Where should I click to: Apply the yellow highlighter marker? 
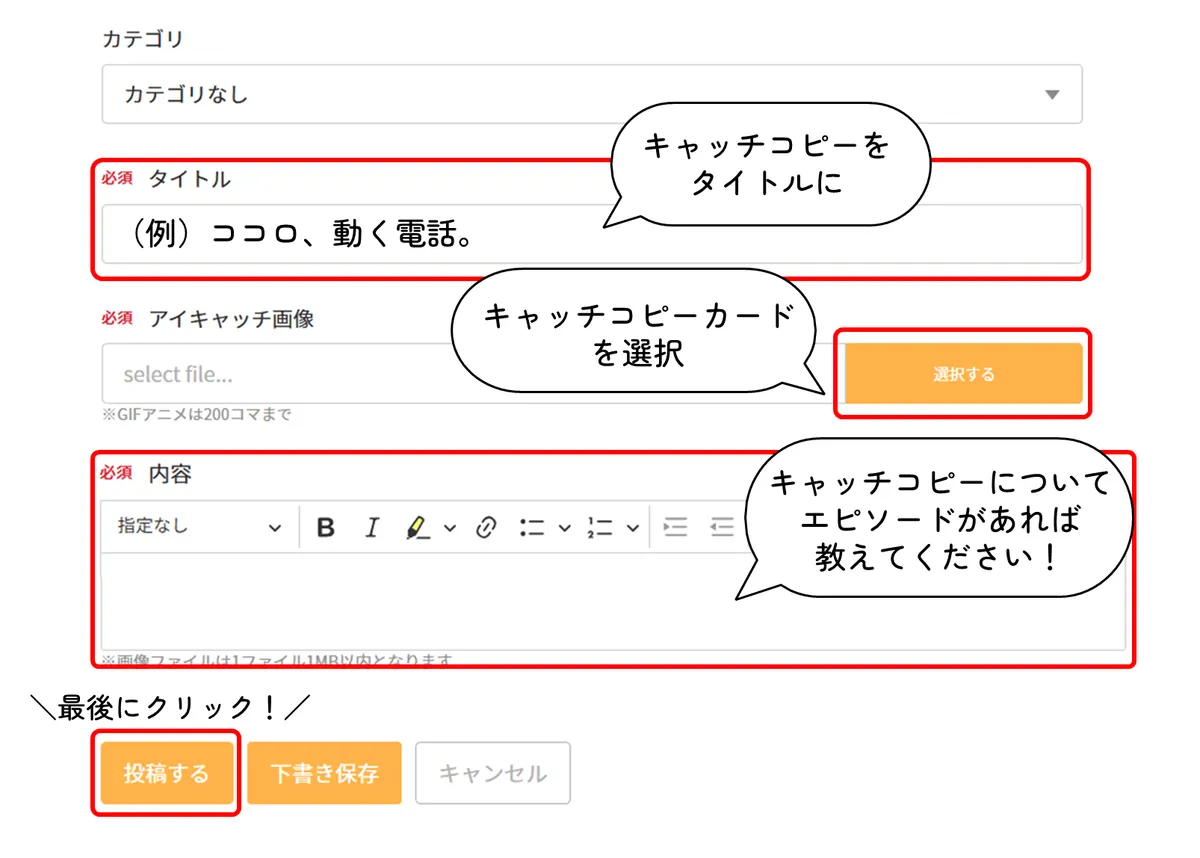[x=417, y=528]
